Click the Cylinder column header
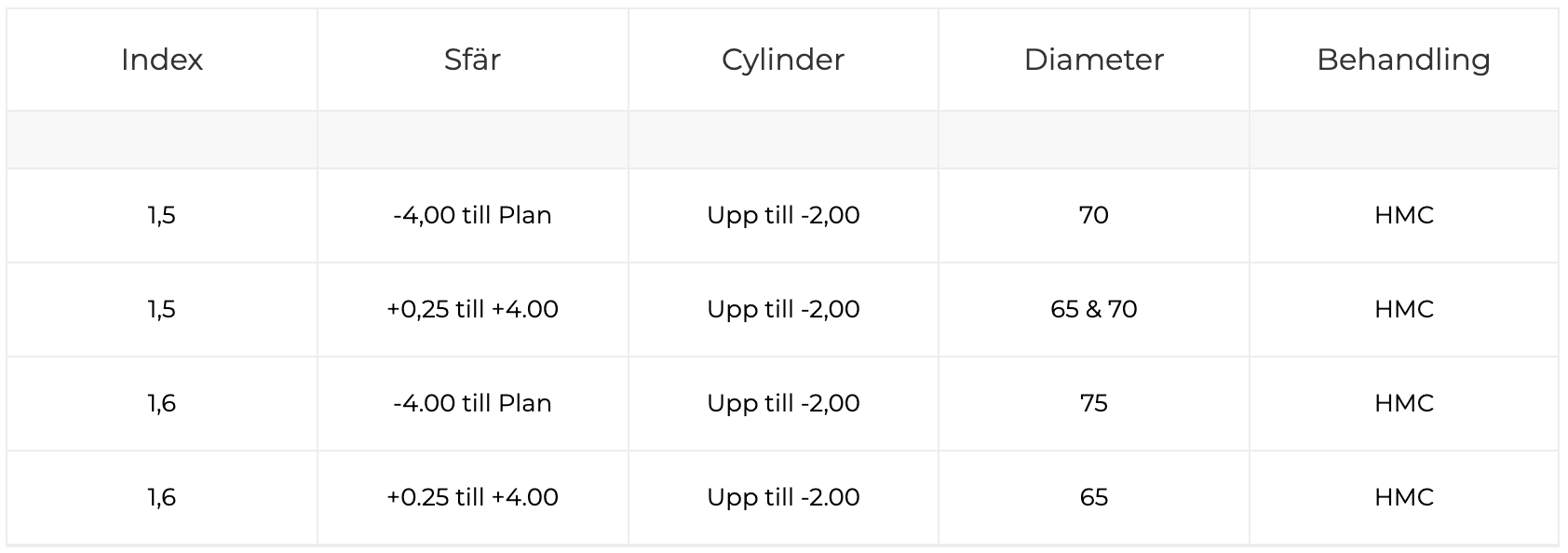This screenshot has height=553, width=1568. 783,60
